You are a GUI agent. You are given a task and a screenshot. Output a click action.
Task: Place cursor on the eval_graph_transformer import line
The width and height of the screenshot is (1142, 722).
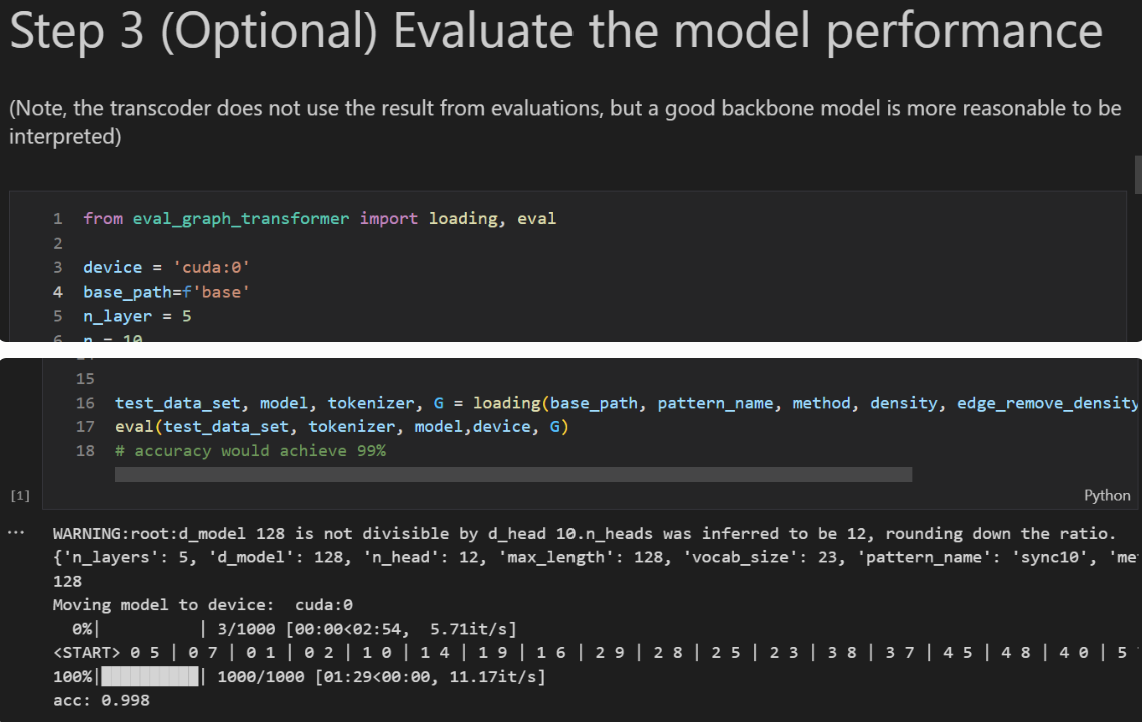319,218
